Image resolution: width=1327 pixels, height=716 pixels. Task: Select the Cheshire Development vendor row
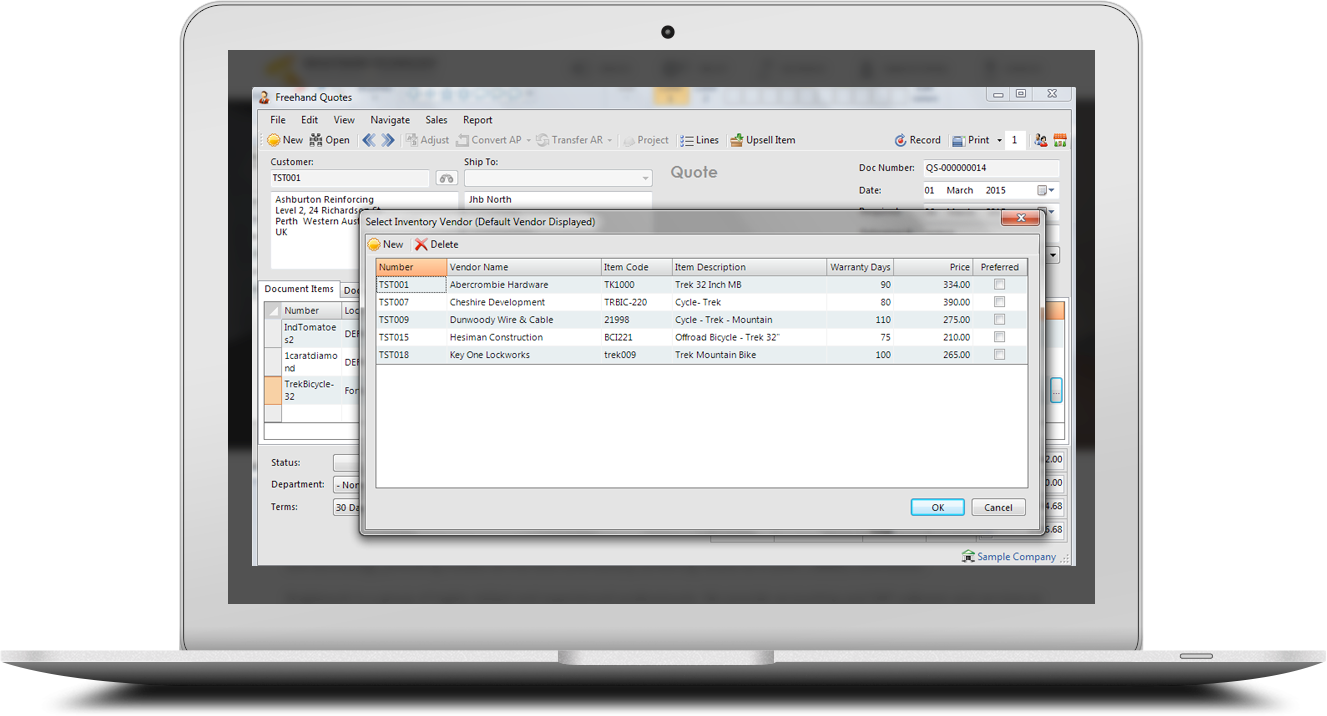pyautogui.click(x=497, y=302)
